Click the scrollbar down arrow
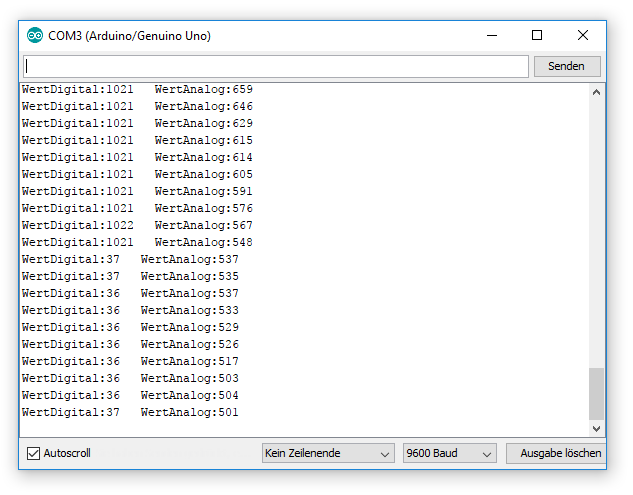The width and height of the screenshot is (633, 495). coord(596,428)
